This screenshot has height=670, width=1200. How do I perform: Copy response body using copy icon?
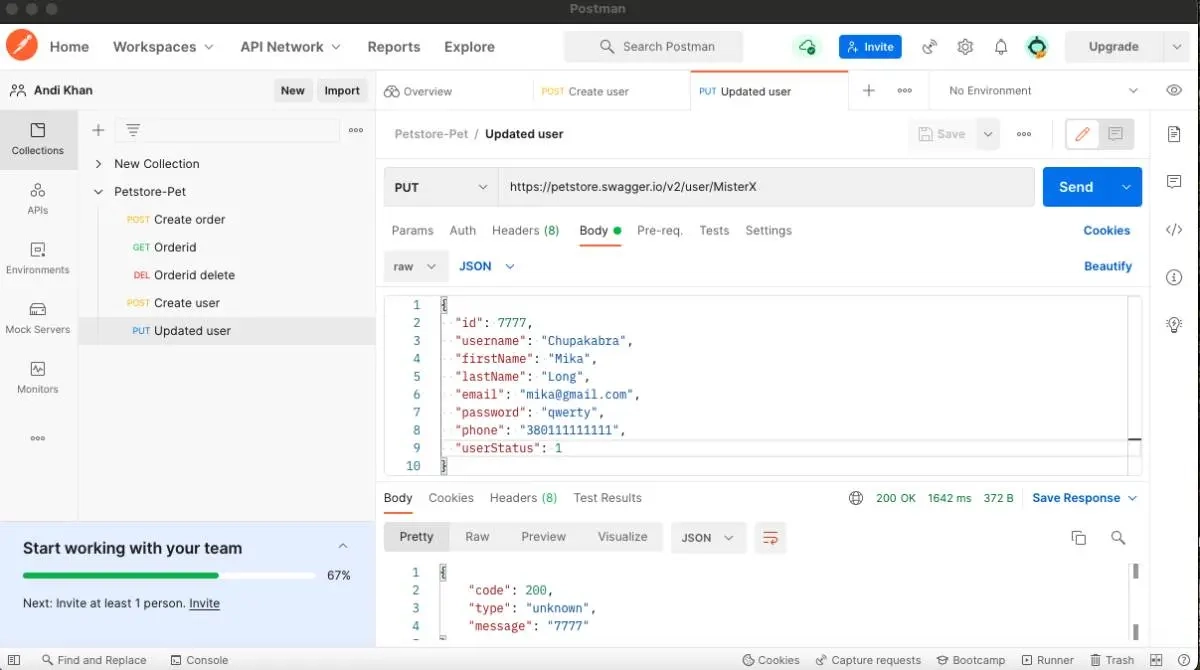[x=1078, y=538]
